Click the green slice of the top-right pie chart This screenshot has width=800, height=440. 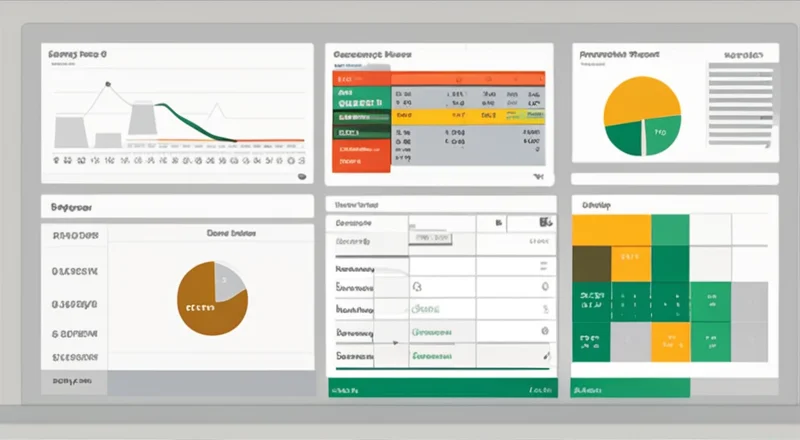625,139
